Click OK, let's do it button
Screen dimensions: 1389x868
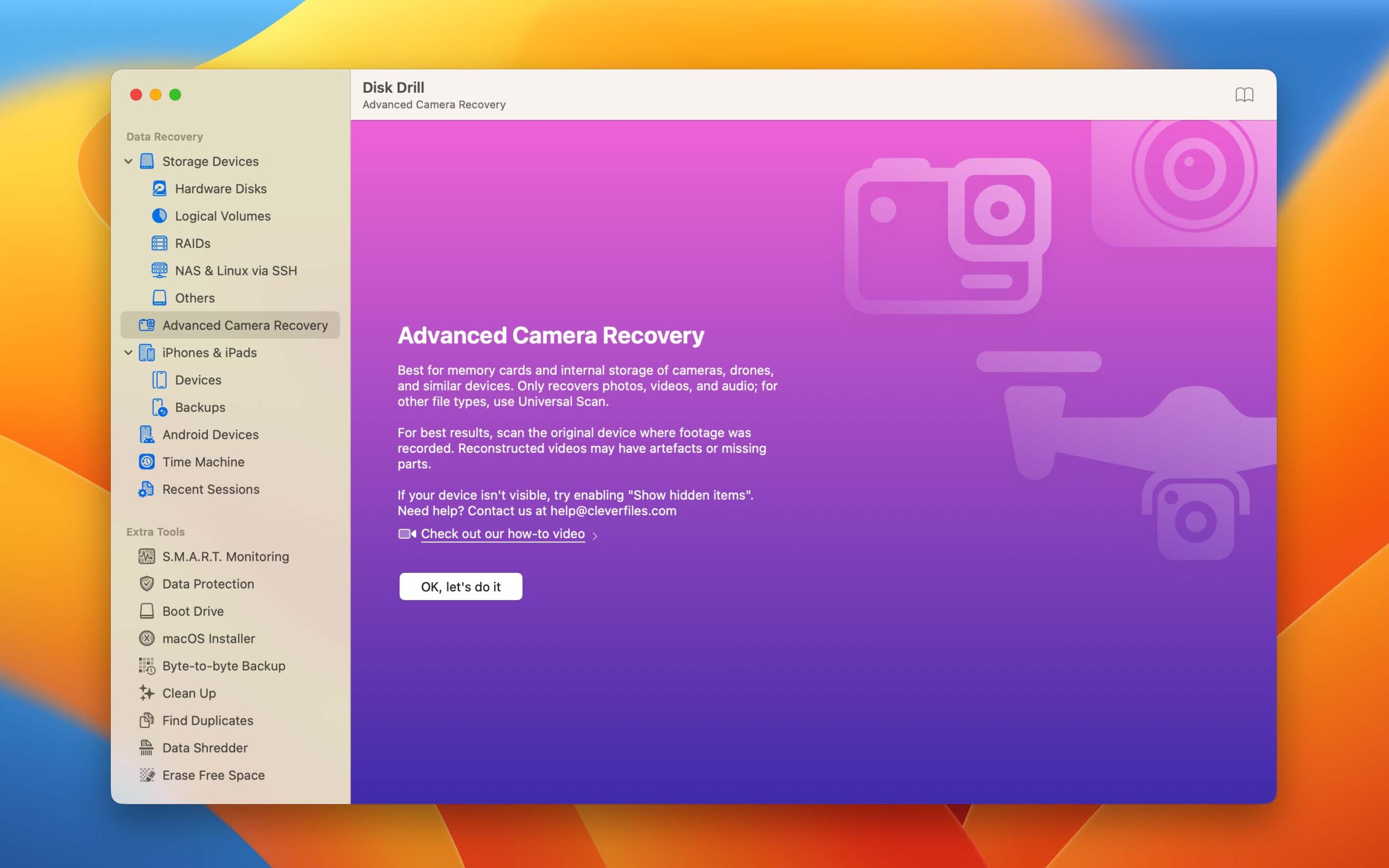[461, 586]
